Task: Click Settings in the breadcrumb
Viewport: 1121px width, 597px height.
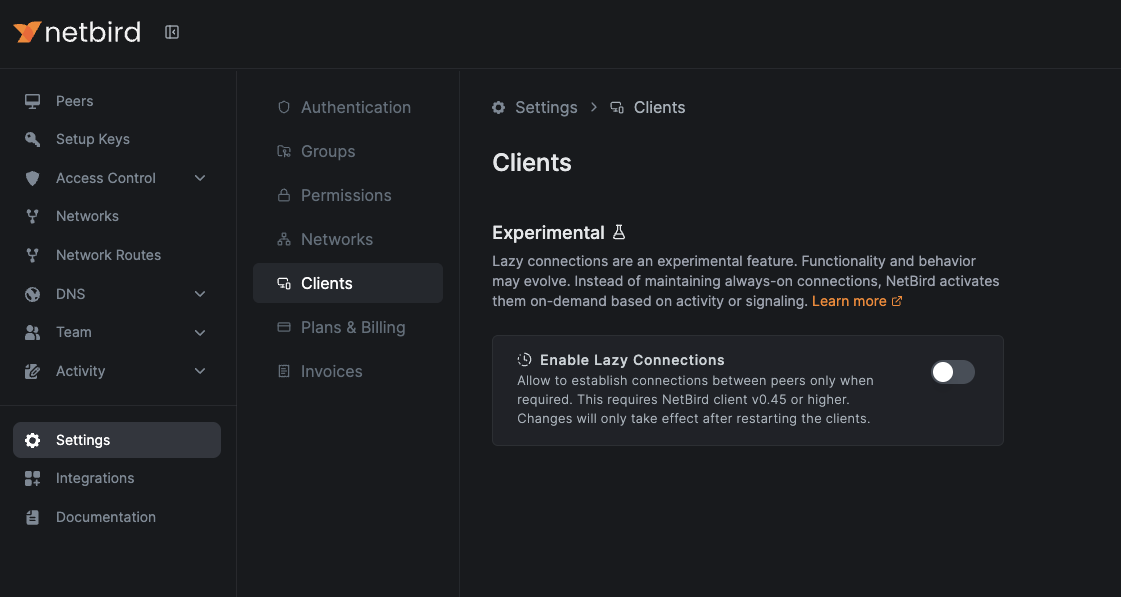Action: (545, 107)
